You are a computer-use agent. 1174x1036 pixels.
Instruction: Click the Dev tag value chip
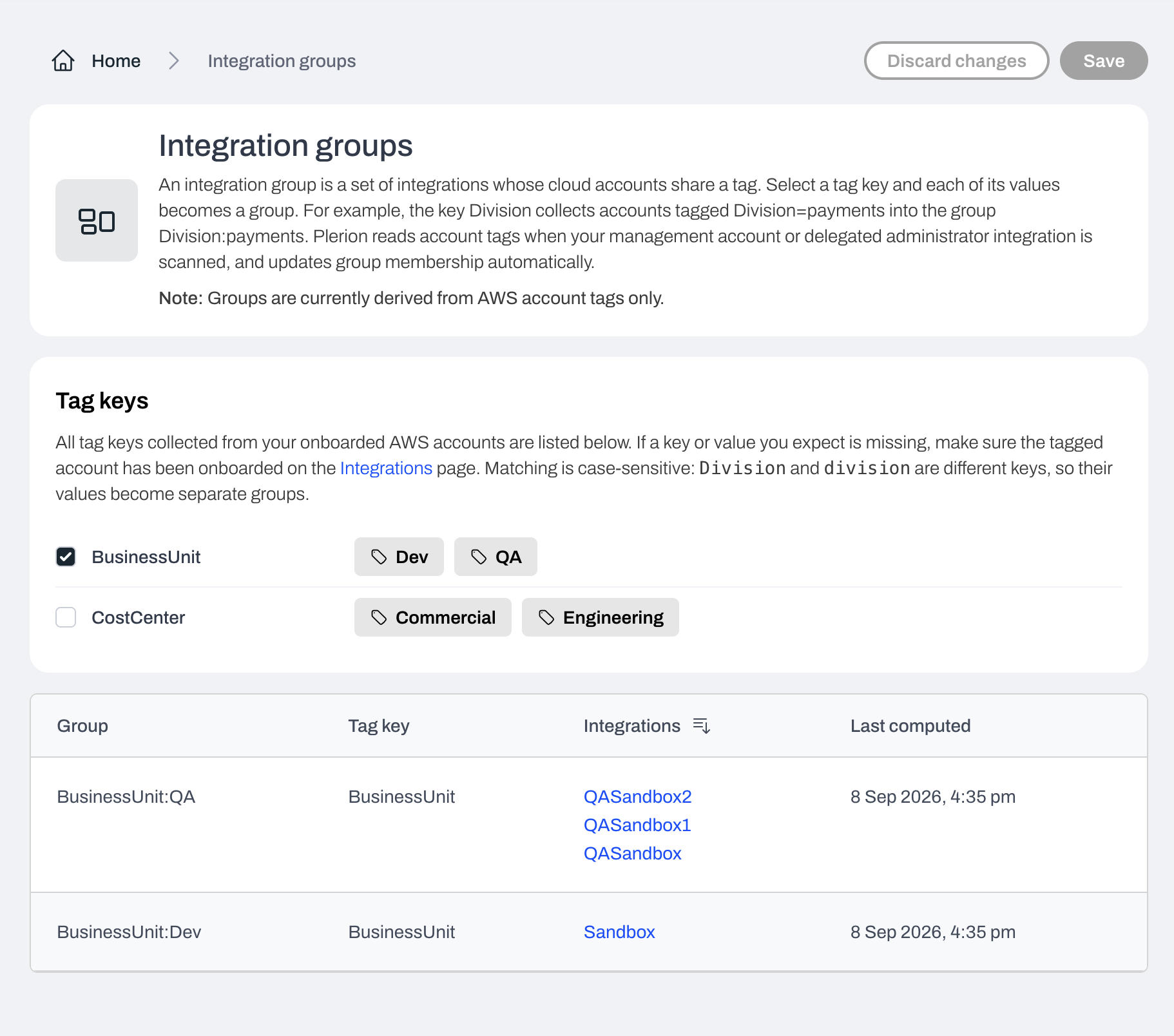pos(399,557)
